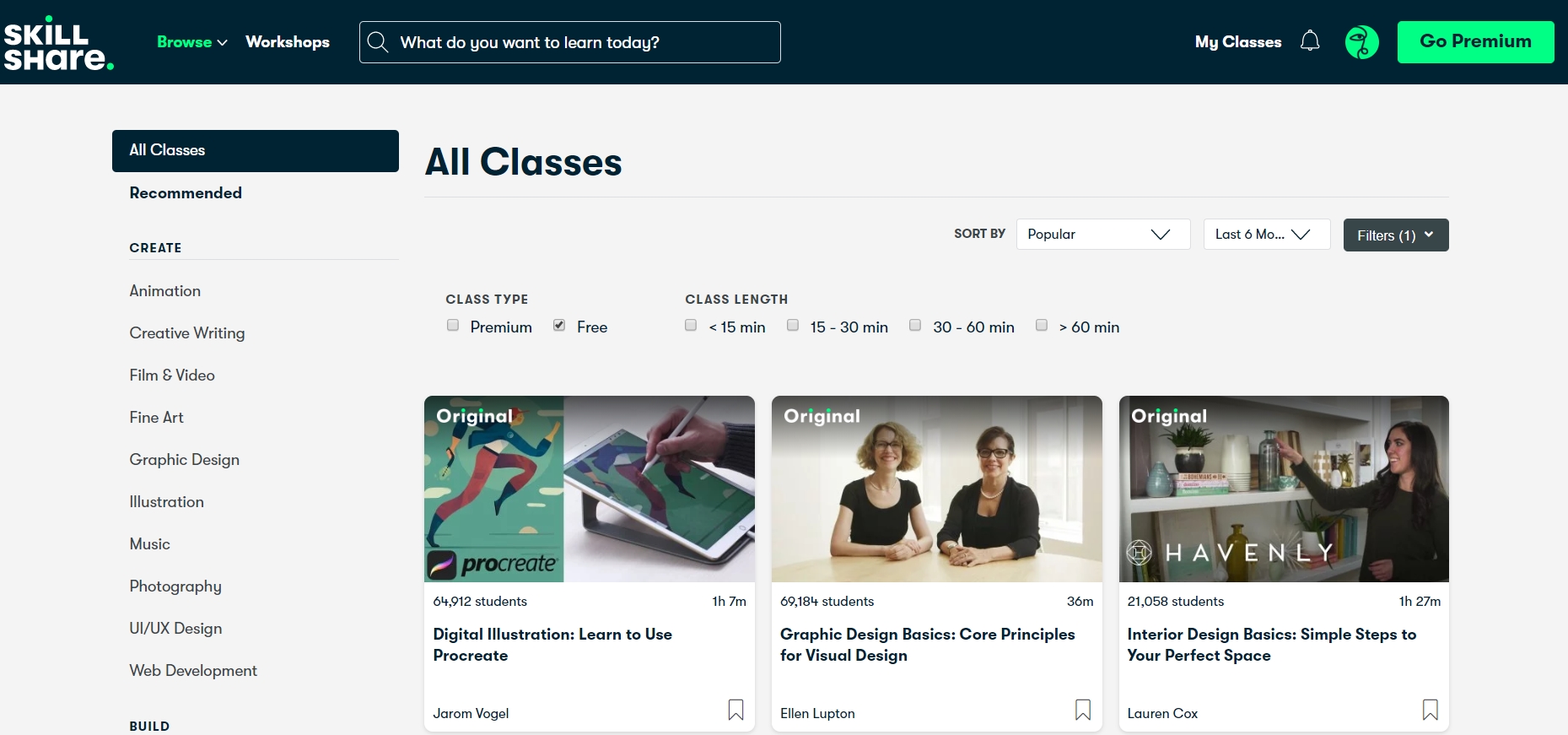Click the Go Premium button
Viewport: 1568px width, 735px height.
pos(1475,42)
